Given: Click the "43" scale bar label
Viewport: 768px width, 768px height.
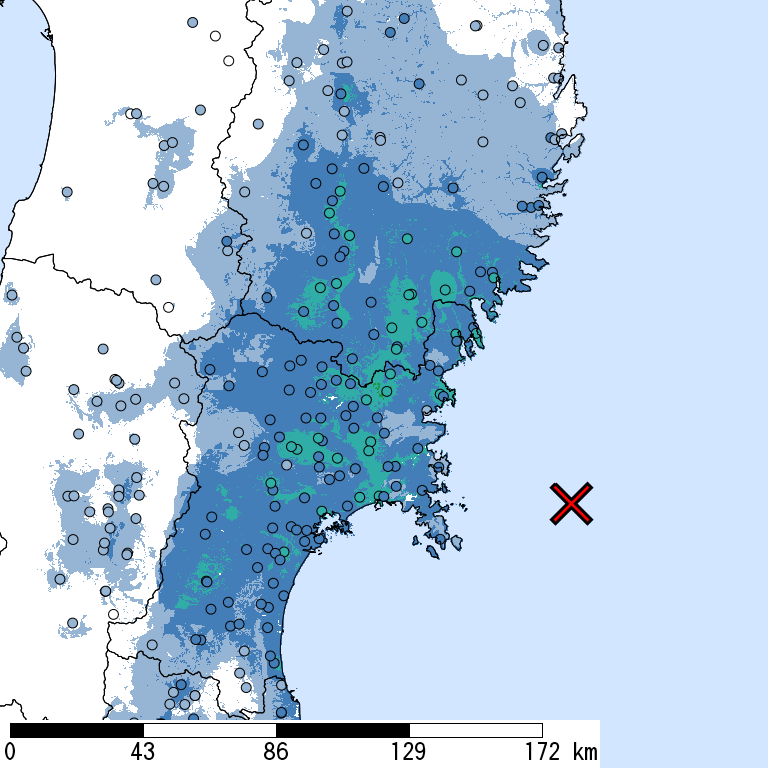Looking at the screenshot, I should (143, 752).
